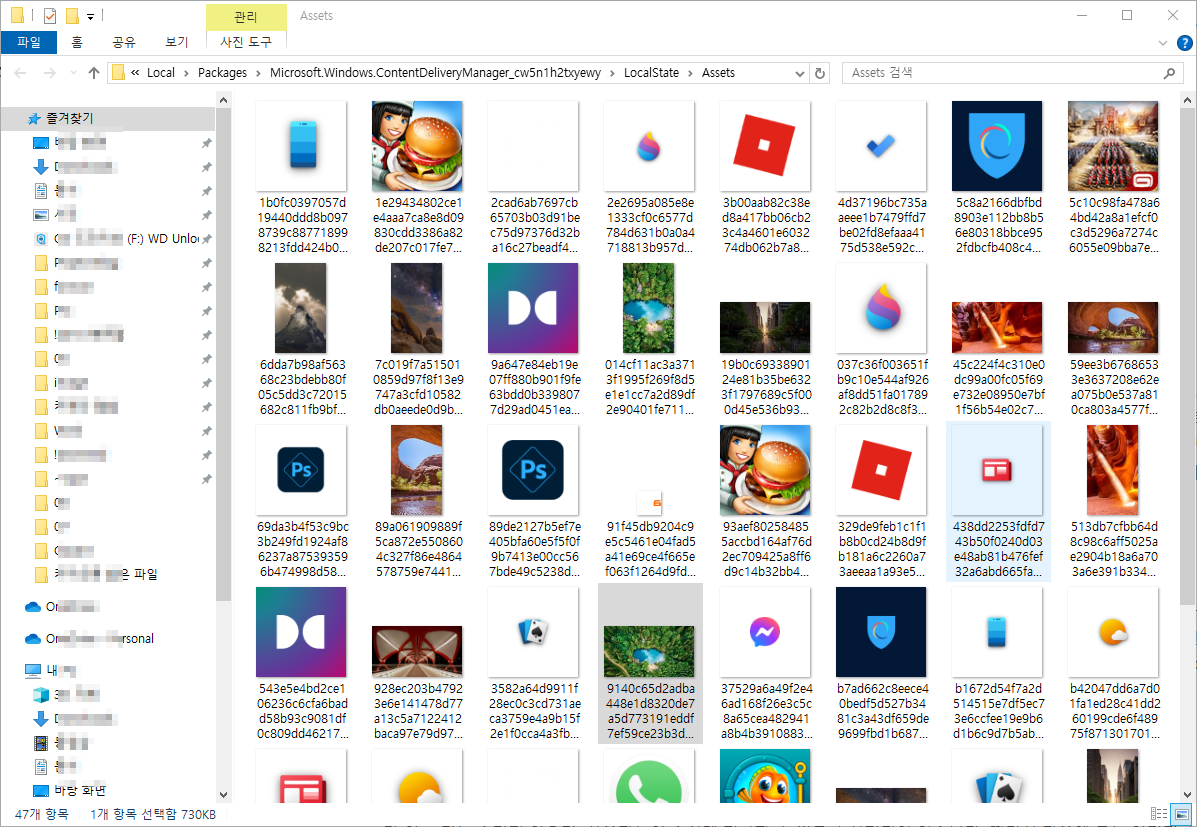
Task: Click file pane scrollbar down arrow
Action: (x=1188, y=795)
